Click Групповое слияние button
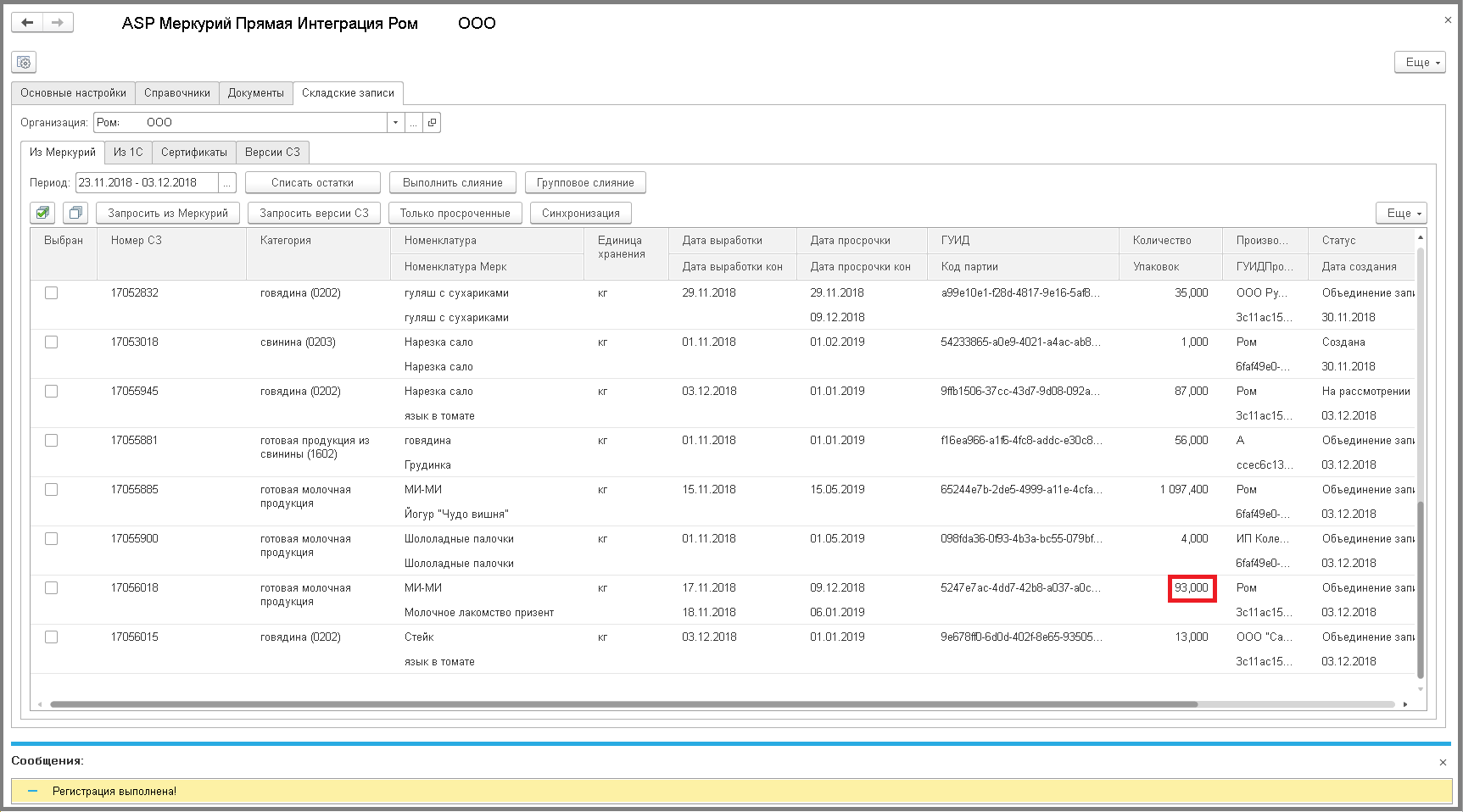Image resolution: width=1463 pixels, height=812 pixels. (585, 182)
